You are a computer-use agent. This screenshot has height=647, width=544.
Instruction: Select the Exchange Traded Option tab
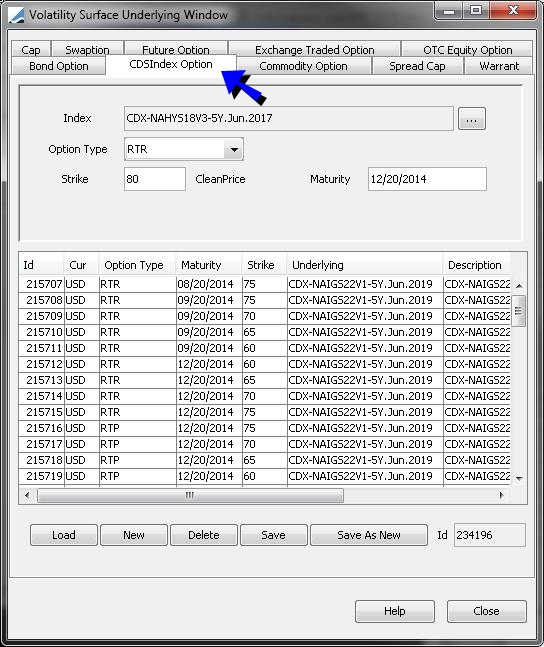pos(315,50)
